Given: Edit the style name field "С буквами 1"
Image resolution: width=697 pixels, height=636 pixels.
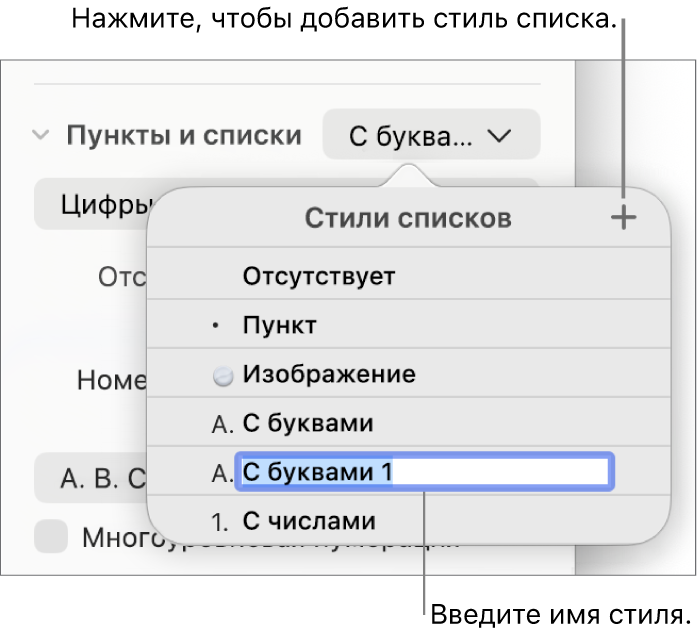Looking at the screenshot, I should (425, 472).
